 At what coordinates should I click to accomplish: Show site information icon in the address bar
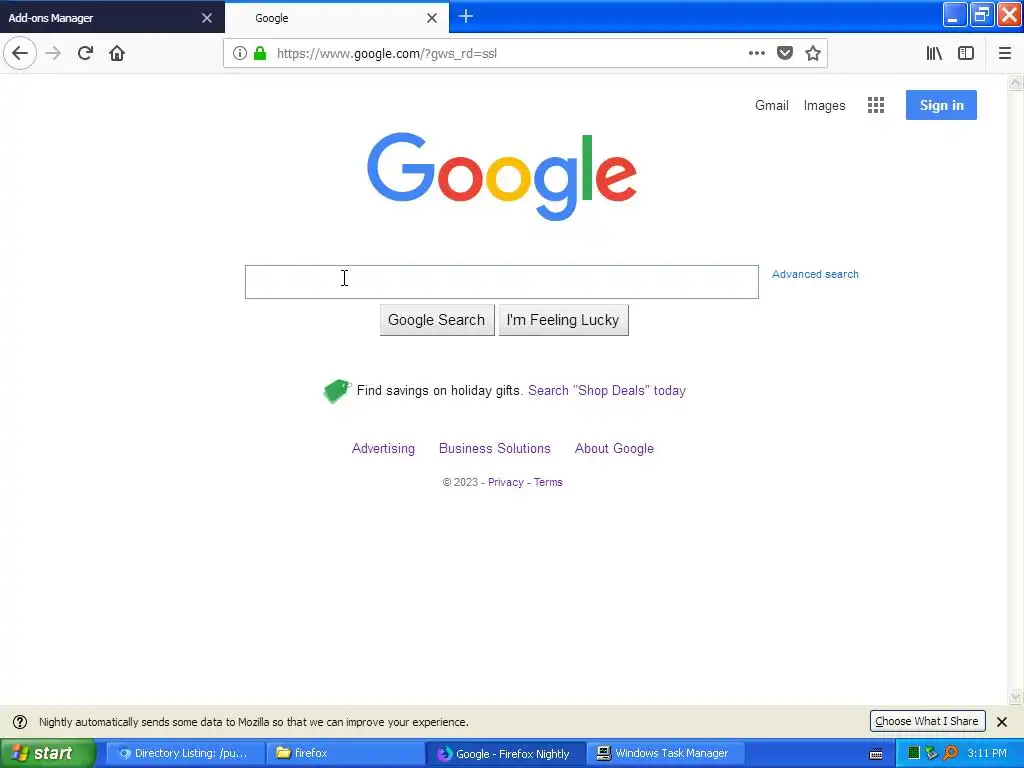240,53
